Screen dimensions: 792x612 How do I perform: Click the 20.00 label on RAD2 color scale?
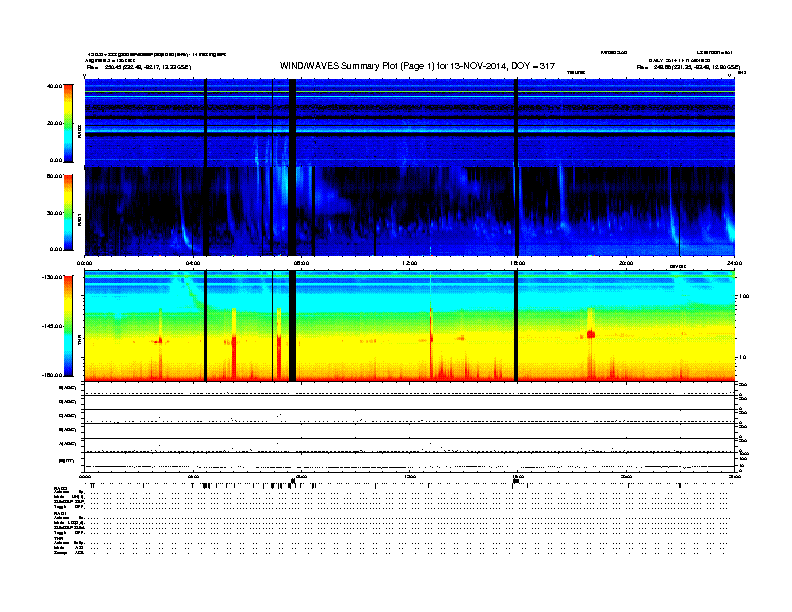click(x=54, y=123)
